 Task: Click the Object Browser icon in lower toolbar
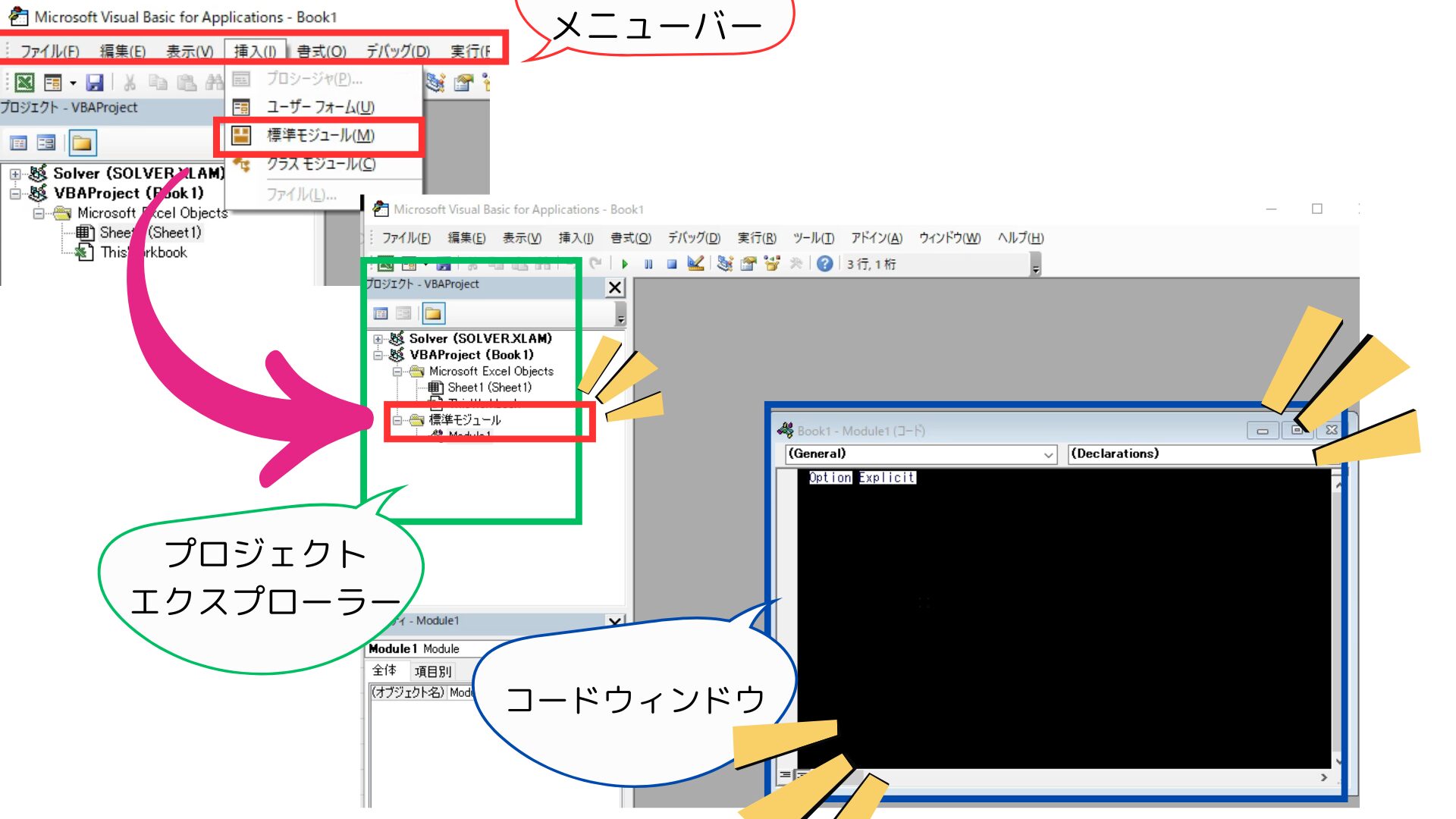pos(773,264)
